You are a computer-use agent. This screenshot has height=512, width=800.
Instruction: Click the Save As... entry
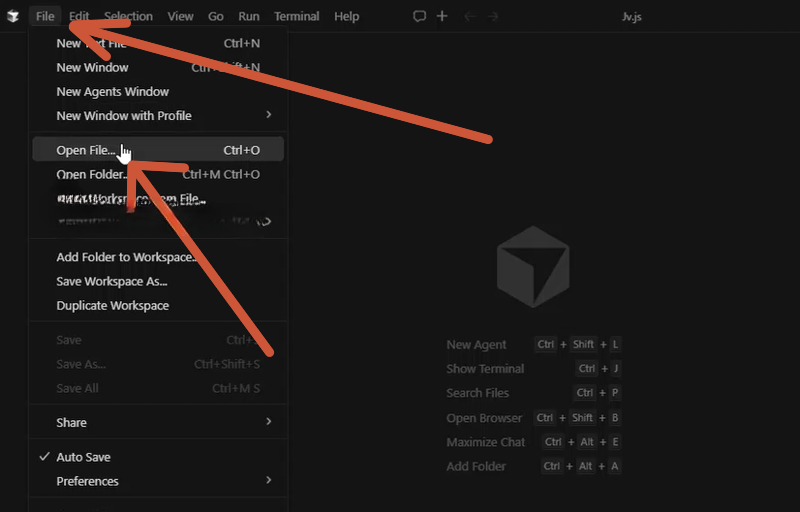pos(158,364)
